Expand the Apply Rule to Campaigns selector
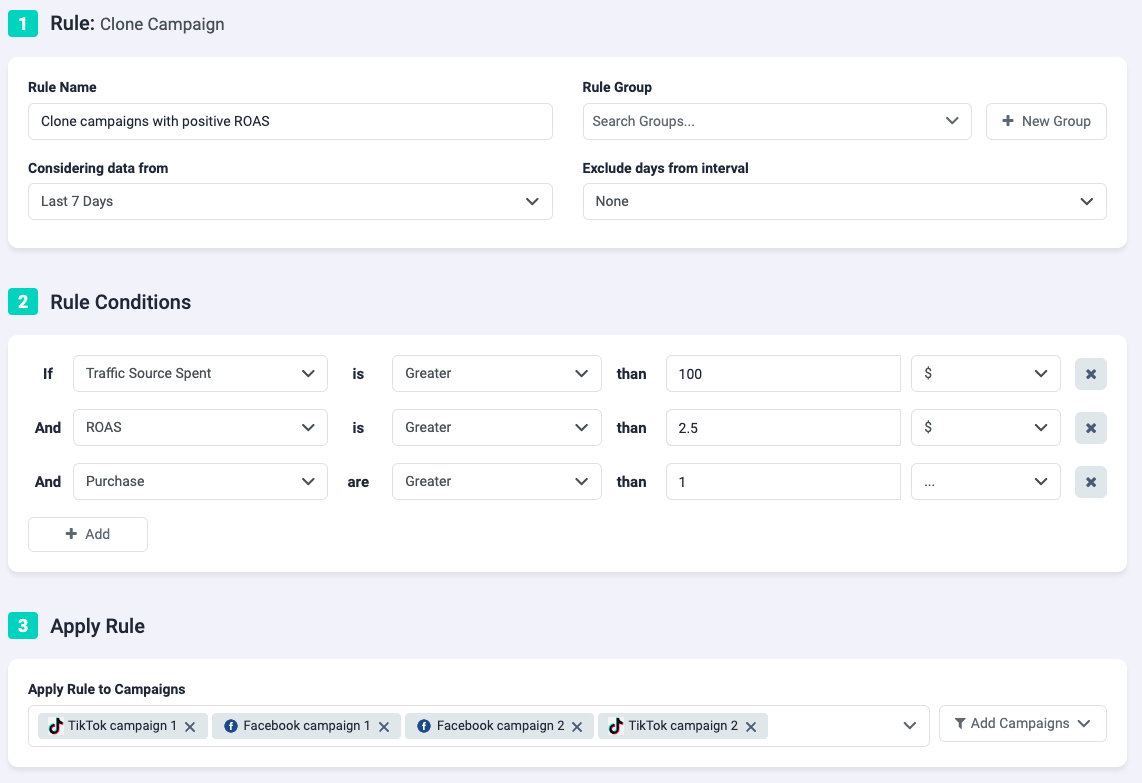The image size is (1142, 783). (x=910, y=723)
